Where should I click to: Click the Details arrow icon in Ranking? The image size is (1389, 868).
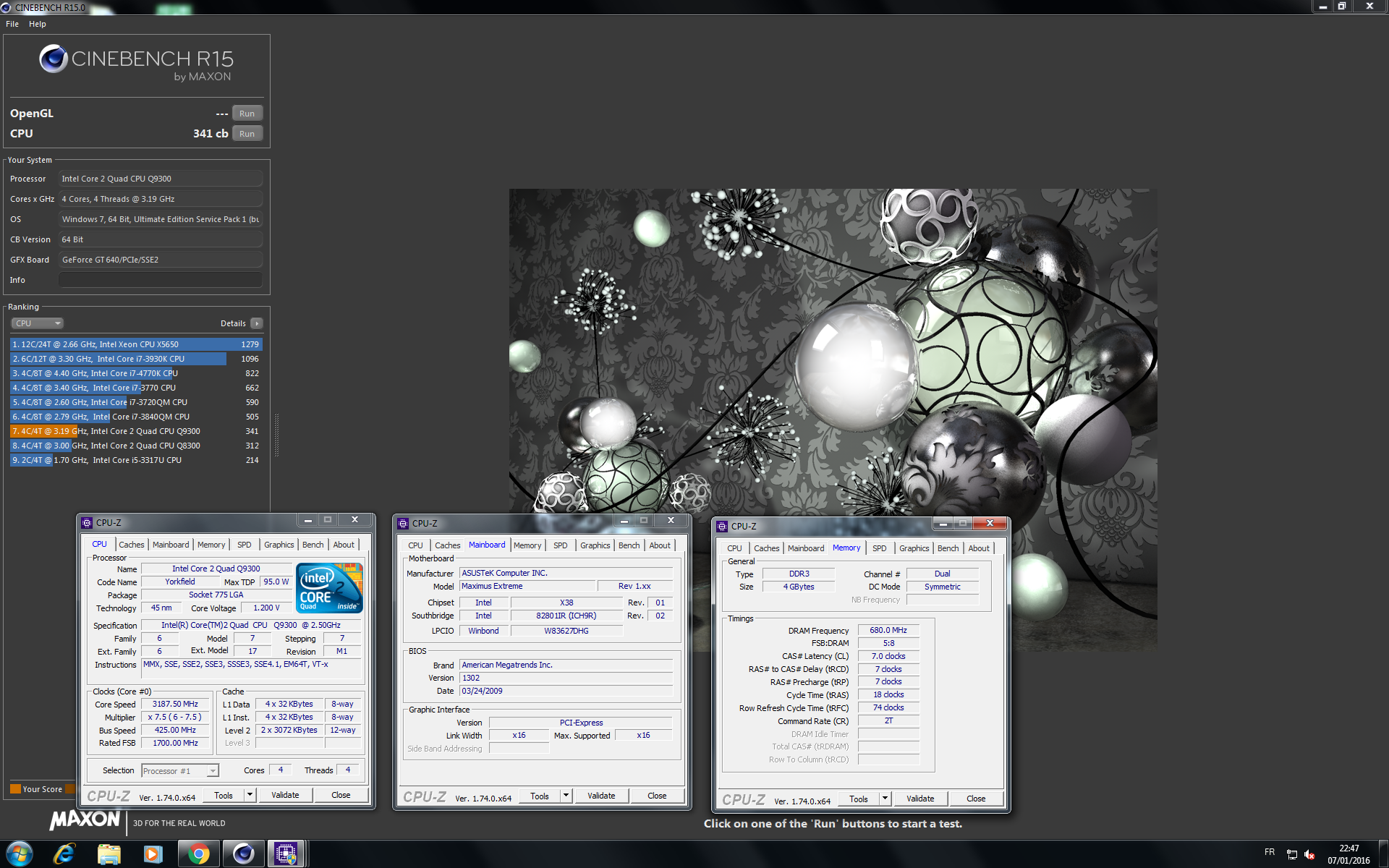[x=257, y=323]
